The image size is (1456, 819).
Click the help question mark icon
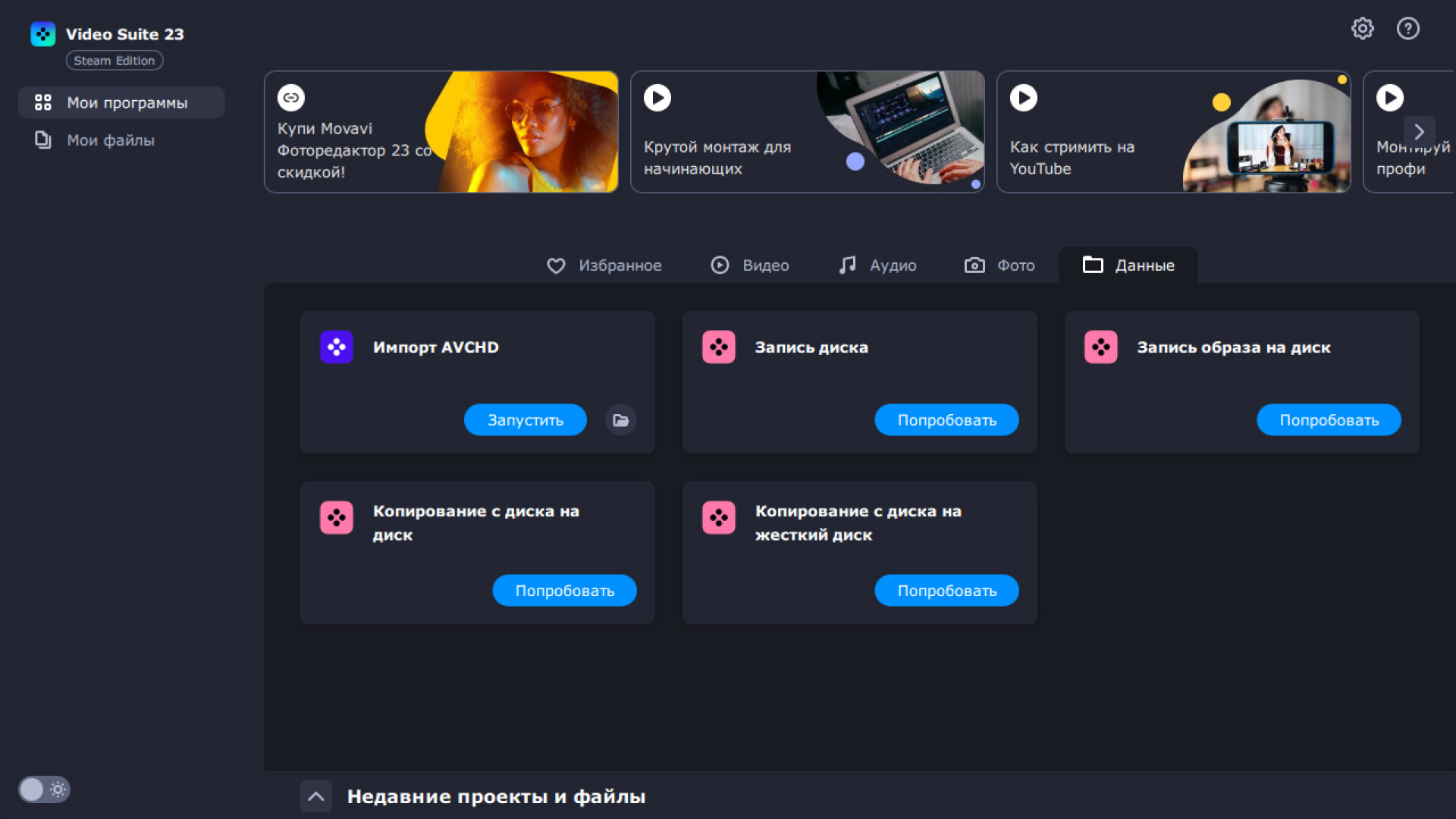coord(1407,29)
